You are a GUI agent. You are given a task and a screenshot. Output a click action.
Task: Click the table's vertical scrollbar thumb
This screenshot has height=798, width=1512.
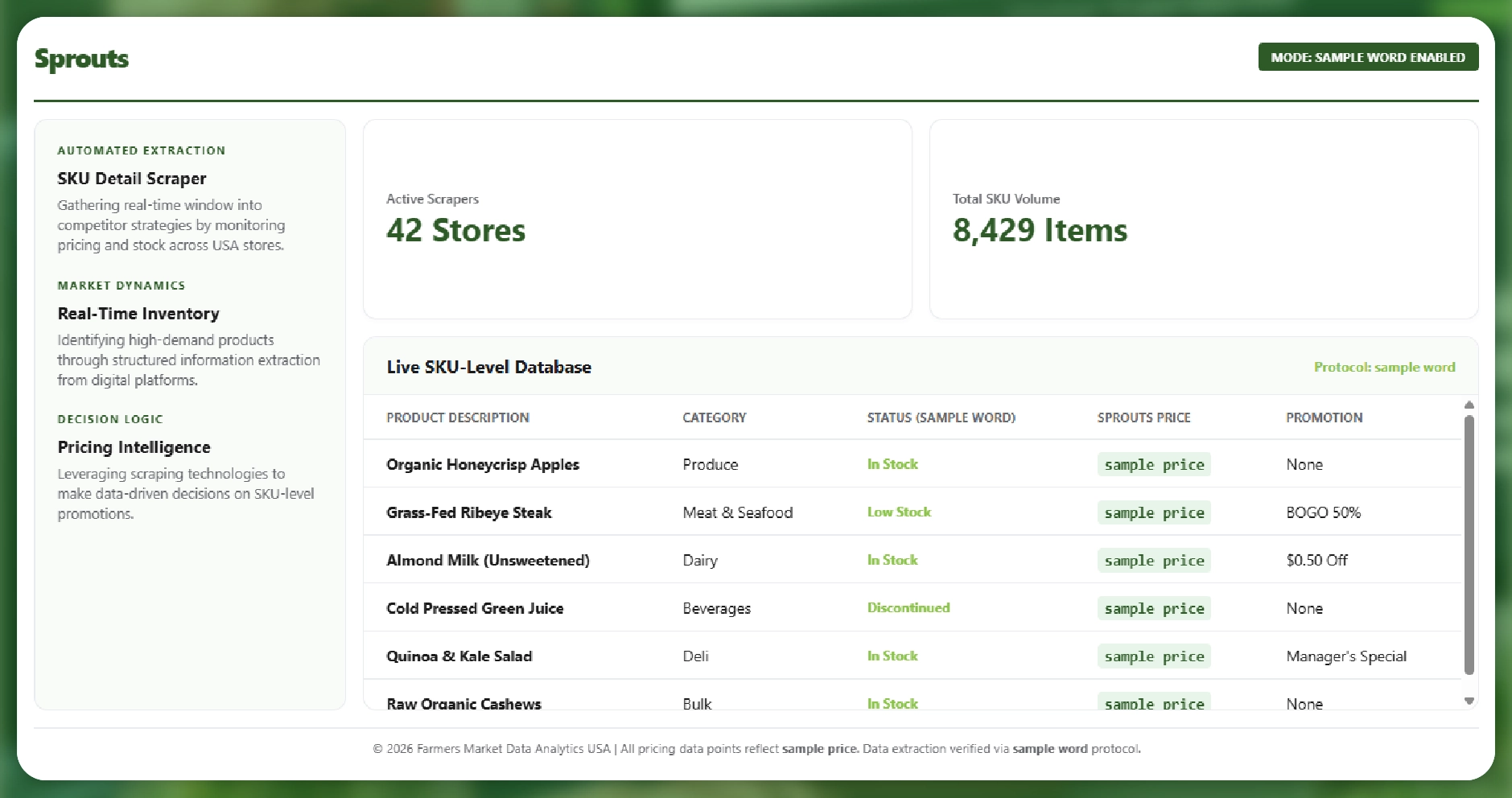point(1469,545)
